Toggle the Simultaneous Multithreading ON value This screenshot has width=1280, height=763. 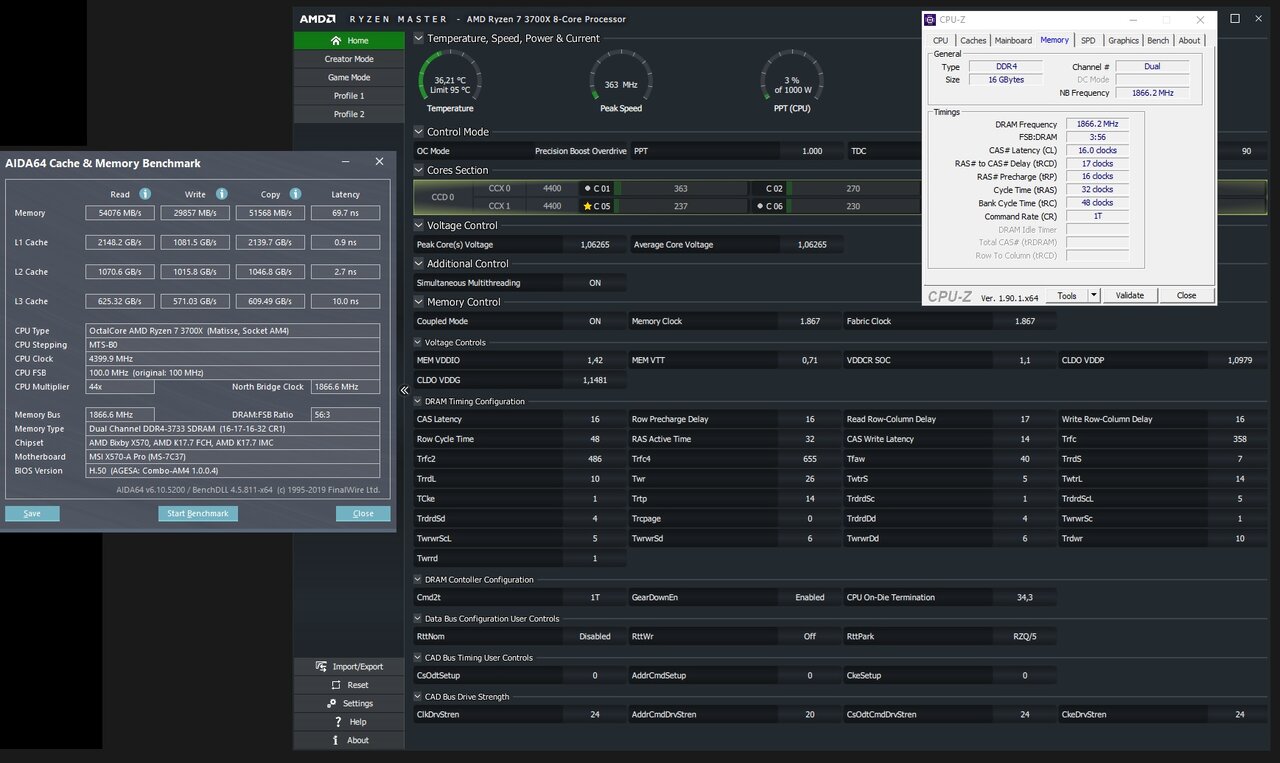click(595, 283)
